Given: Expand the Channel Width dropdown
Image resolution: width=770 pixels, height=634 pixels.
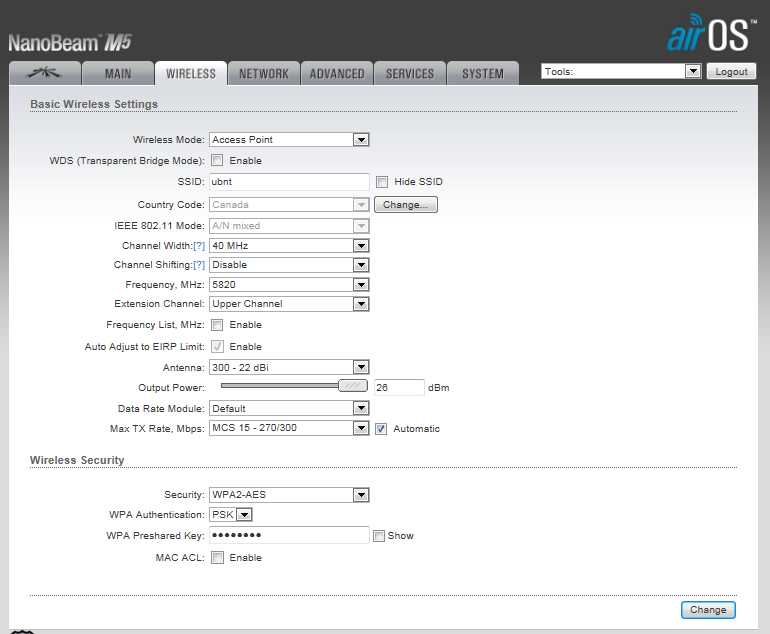Looking at the screenshot, I should point(289,246).
